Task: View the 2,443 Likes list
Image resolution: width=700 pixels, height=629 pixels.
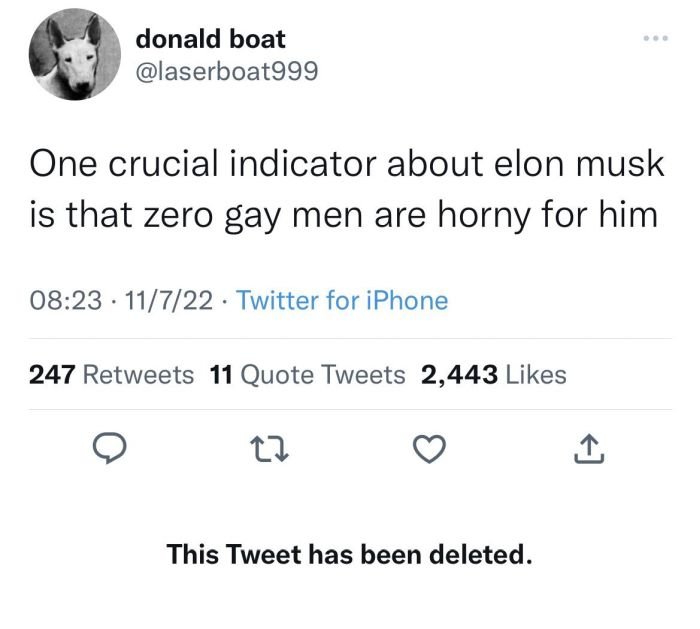Action: click(494, 375)
